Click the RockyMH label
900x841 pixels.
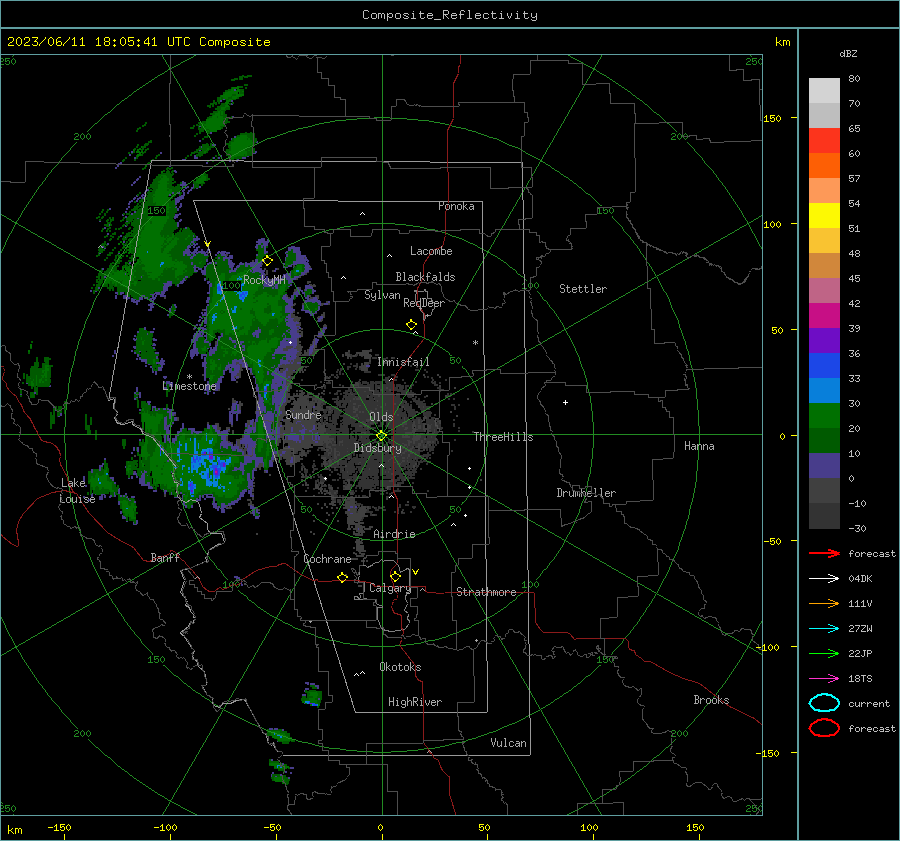pos(264,280)
